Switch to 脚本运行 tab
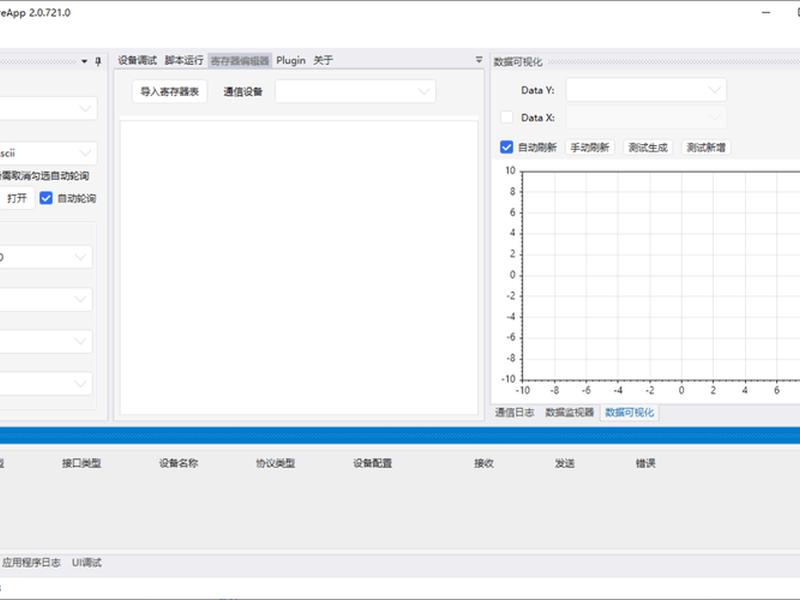 click(184, 60)
